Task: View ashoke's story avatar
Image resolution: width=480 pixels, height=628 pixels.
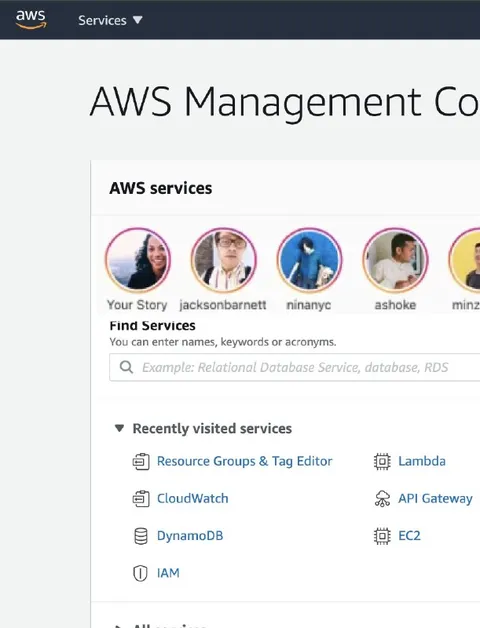Action: (x=395, y=260)
